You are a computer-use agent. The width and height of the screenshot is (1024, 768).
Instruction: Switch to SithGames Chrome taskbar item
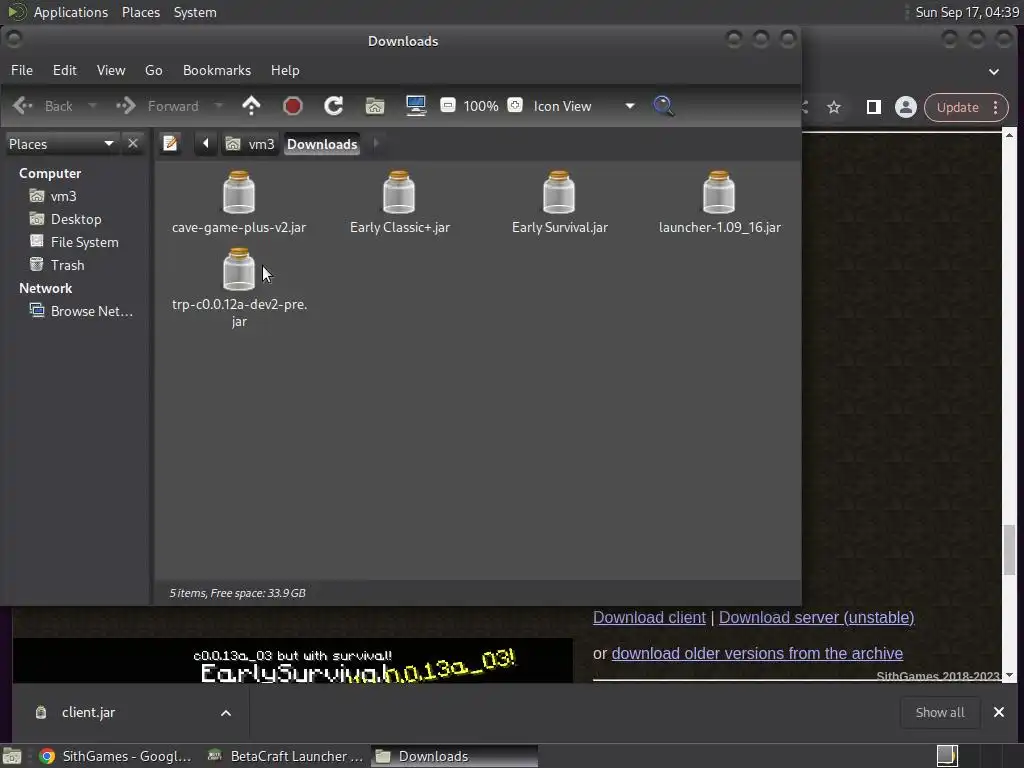point(115,756)
